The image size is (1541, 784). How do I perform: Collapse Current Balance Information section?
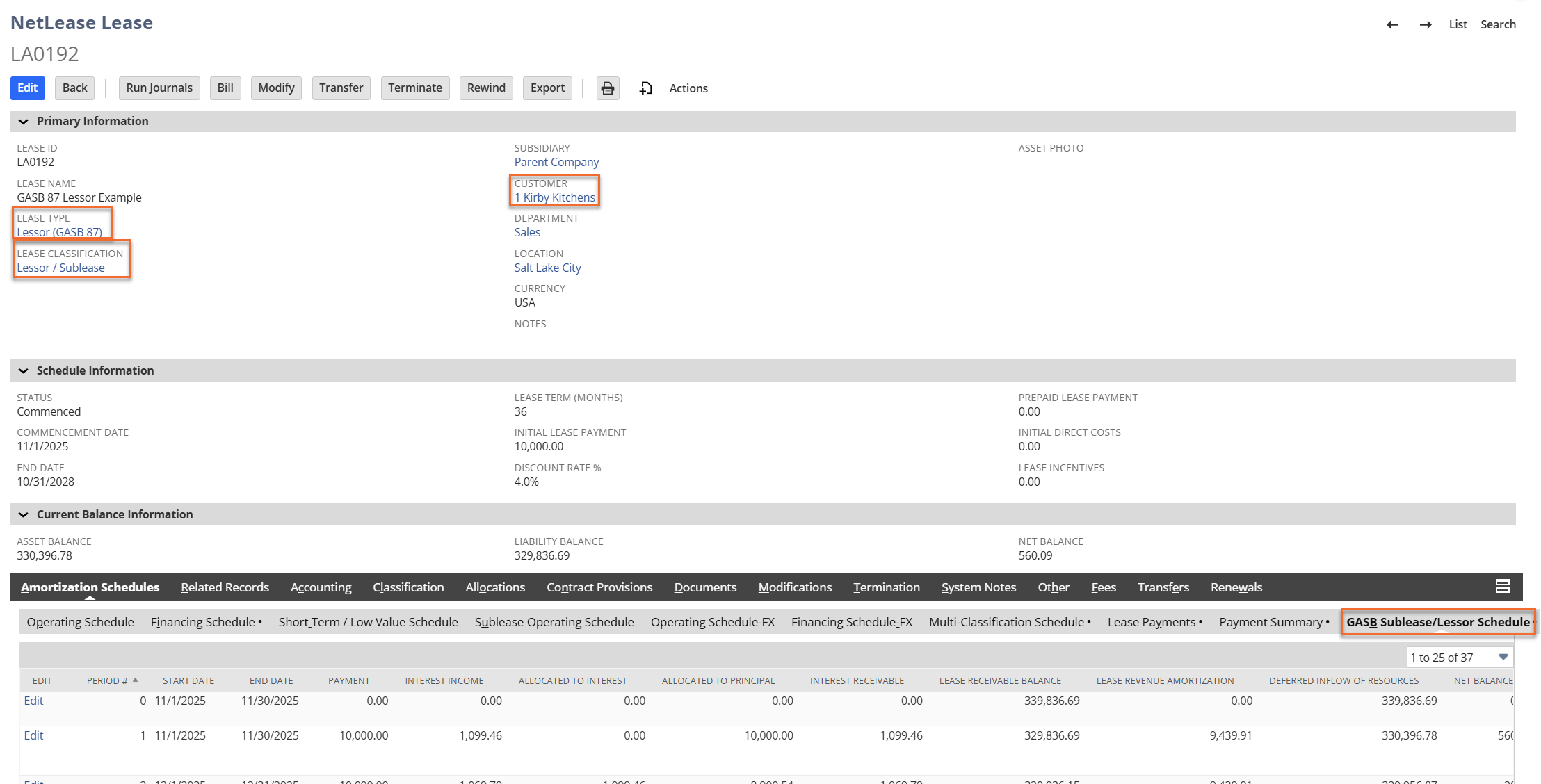pyautogui.click(x=24, y=515)
